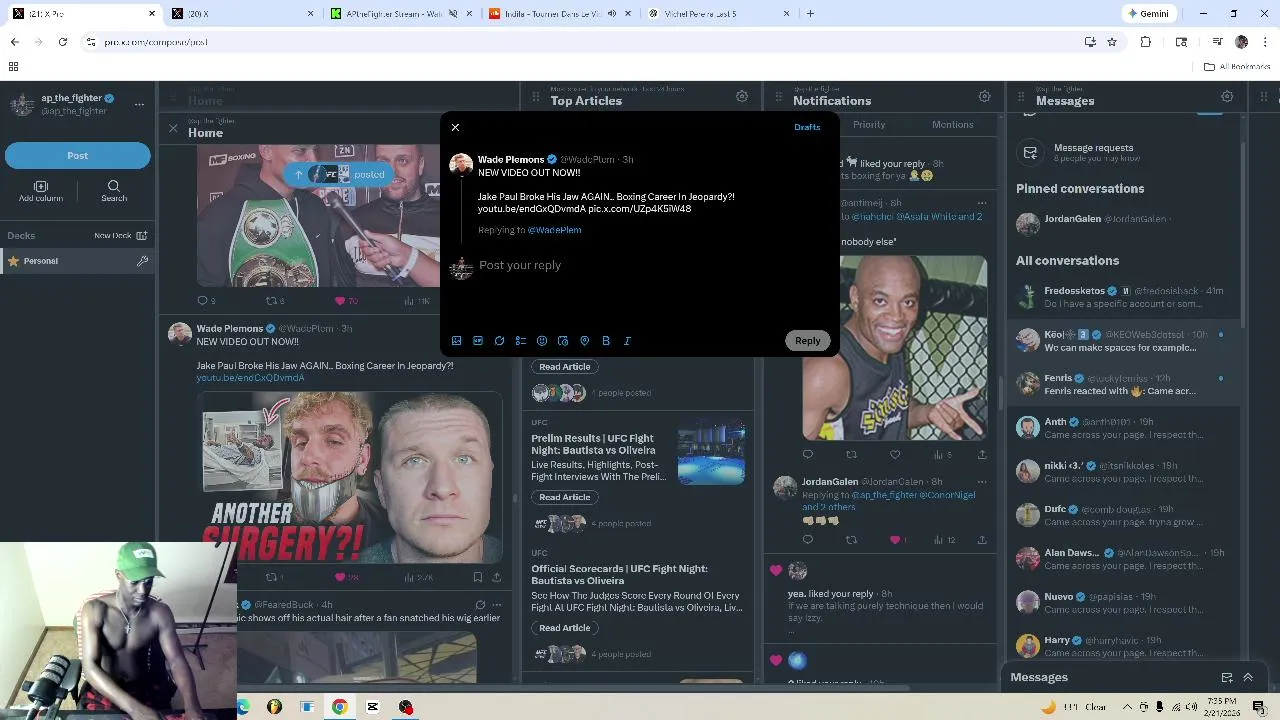Click the Grok enhance icon in composer
1280x720 pixels.
point(499,341)
